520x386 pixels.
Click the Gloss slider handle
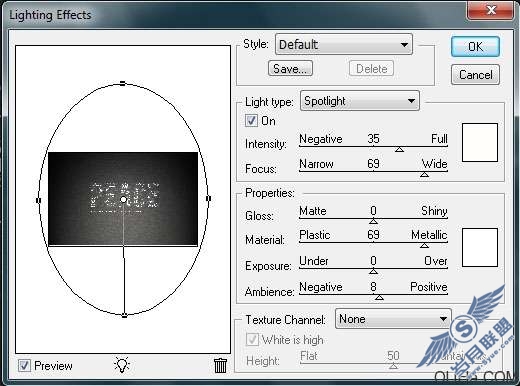(x=373, y=221)
